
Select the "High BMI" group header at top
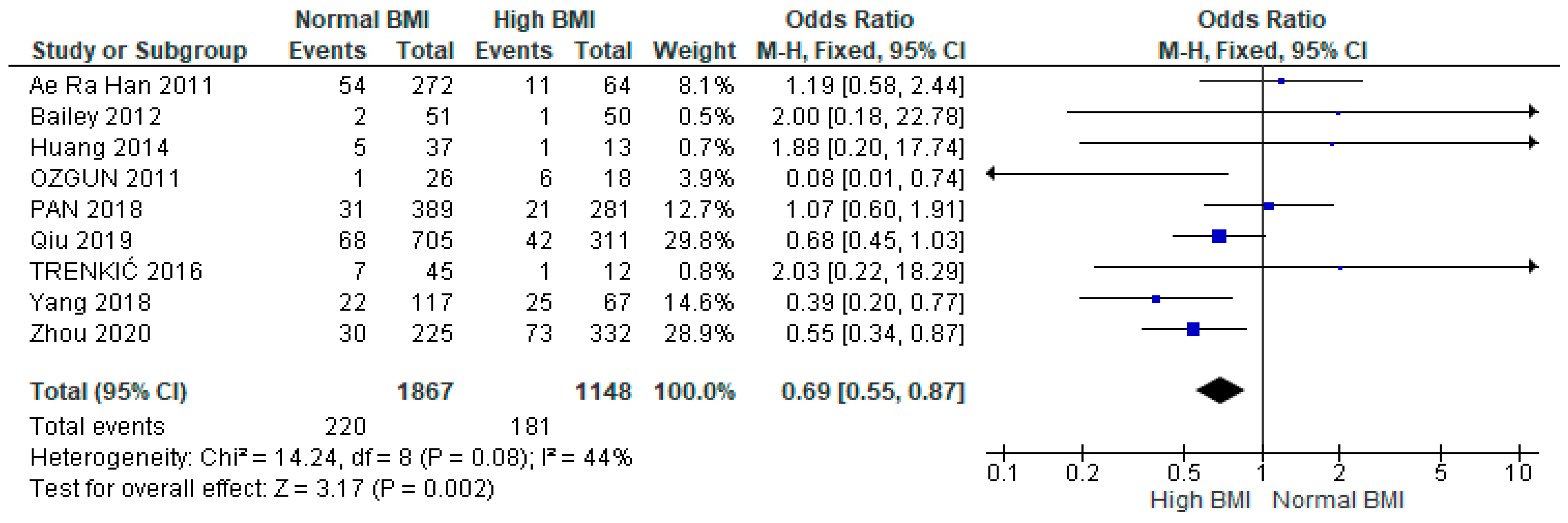coord(544,20)
